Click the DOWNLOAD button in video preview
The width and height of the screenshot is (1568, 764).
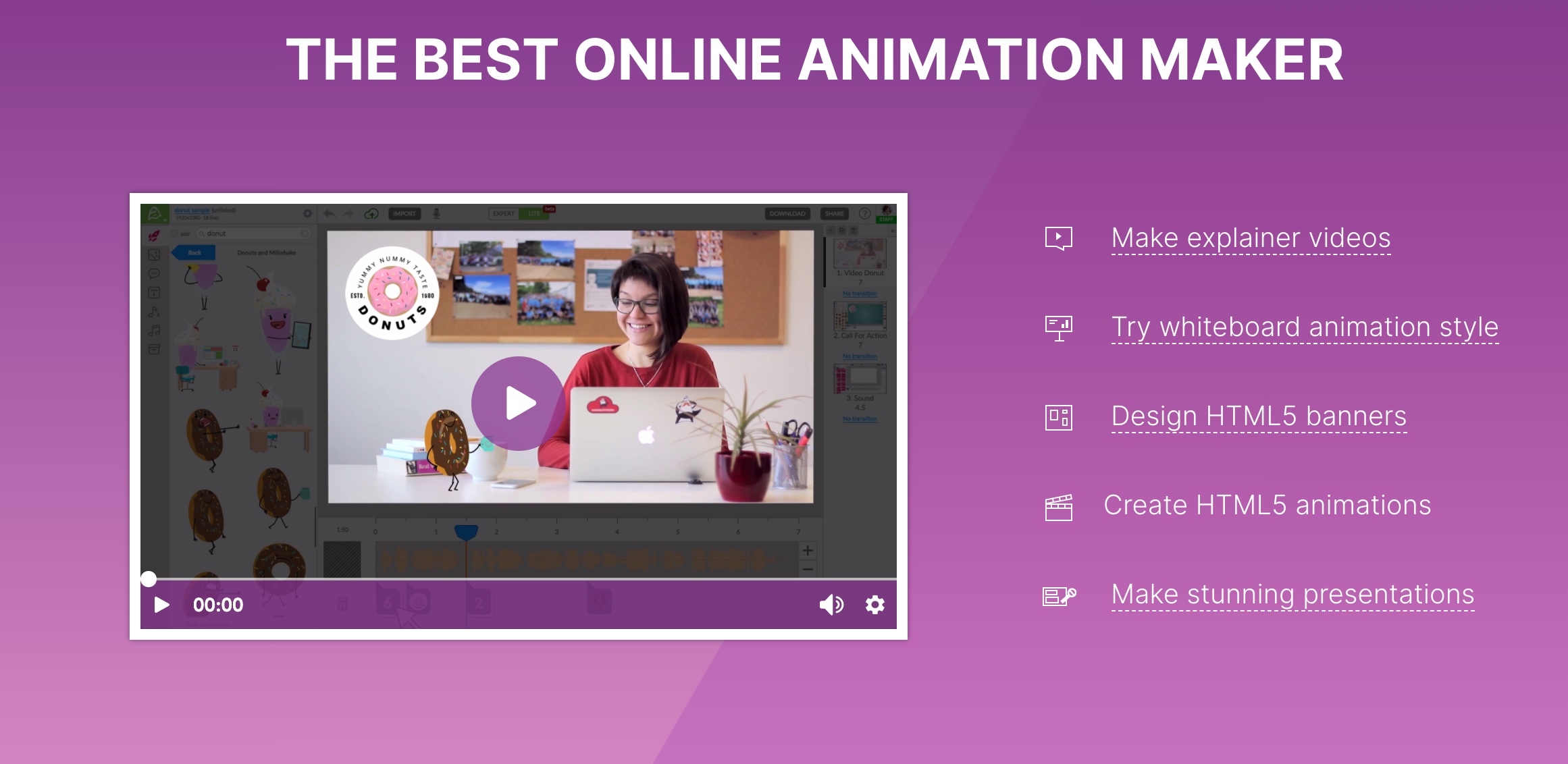click(x=787, y=213)
